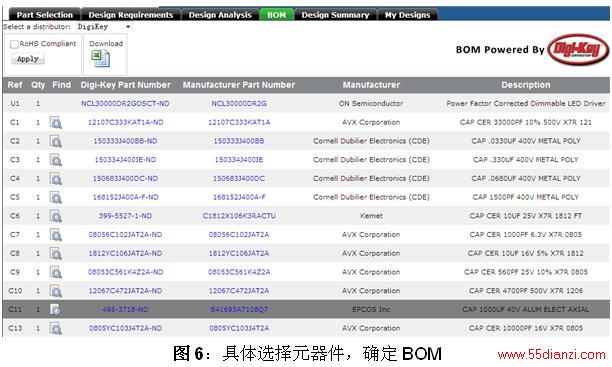Open 12067C472JAT2A-ND part link
Viewport: 612px width, 367px height.
(x=125, y=291)
